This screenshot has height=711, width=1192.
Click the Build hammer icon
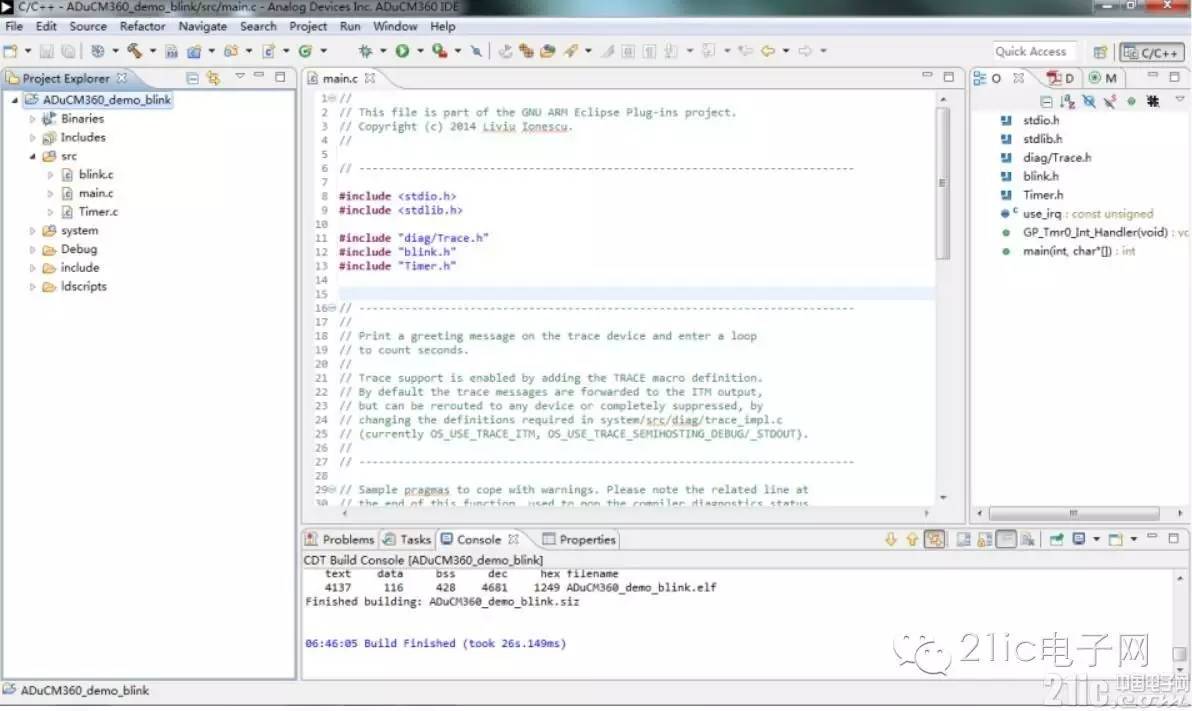pos(135,51)
